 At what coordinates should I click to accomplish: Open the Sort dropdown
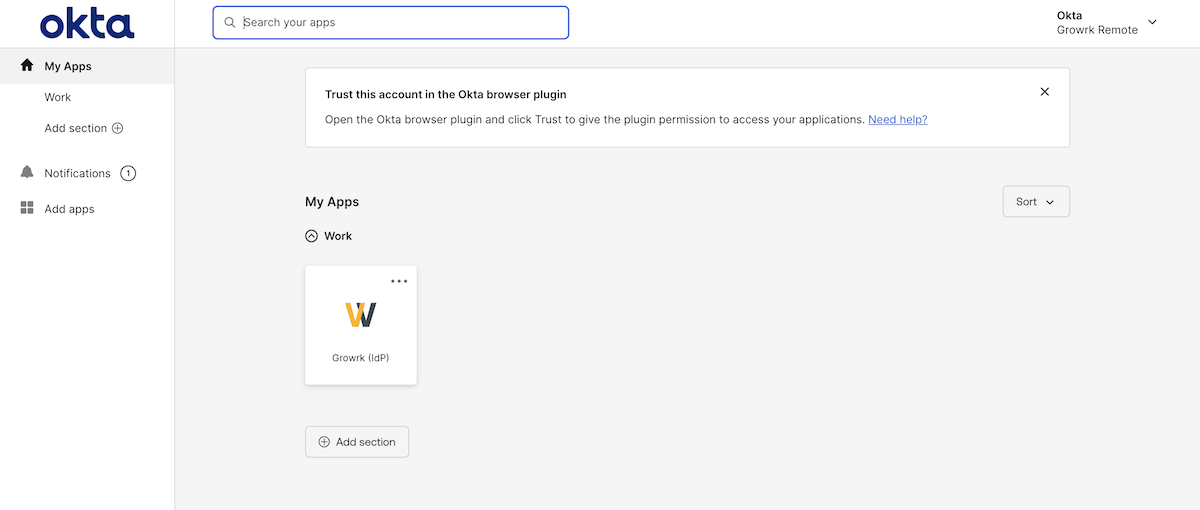pos(1035,201)
